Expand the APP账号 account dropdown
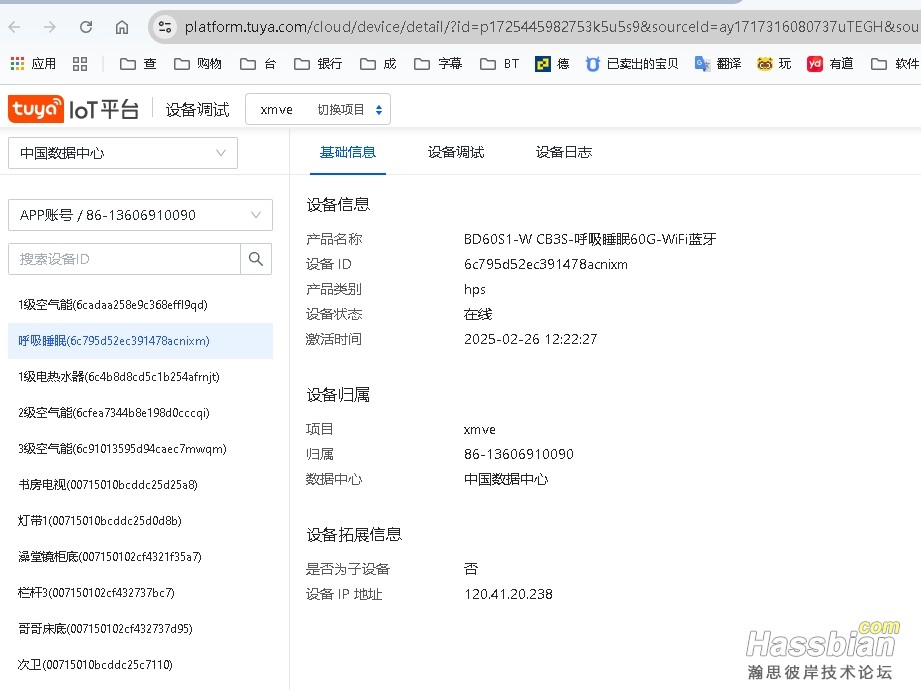Screen dimensions: 921x690 click(x=140, y=215)
